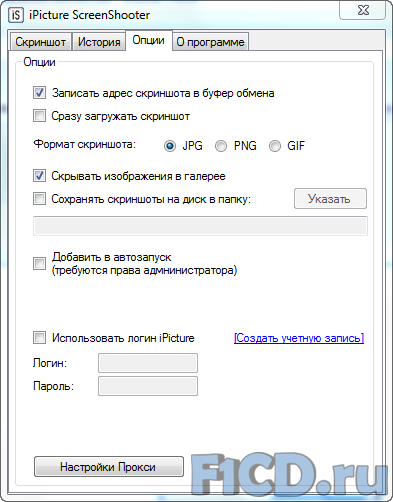
Task: Enable Использовать логин iPicture checkbox
Action: [39, 338]
